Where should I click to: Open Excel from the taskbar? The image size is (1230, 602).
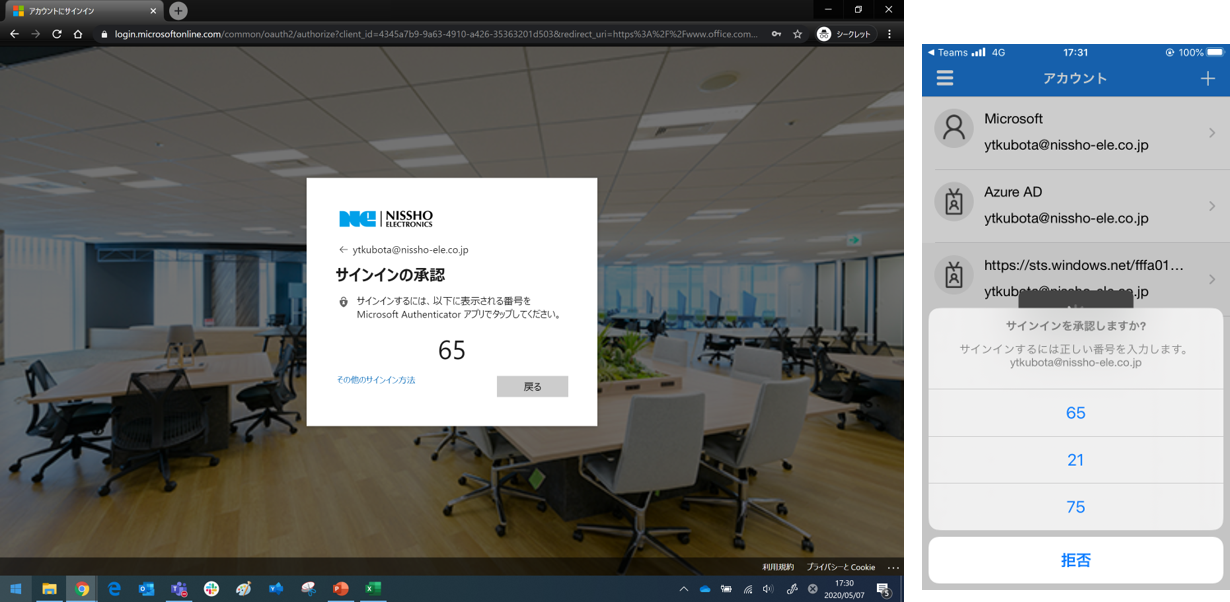point(373,589)
